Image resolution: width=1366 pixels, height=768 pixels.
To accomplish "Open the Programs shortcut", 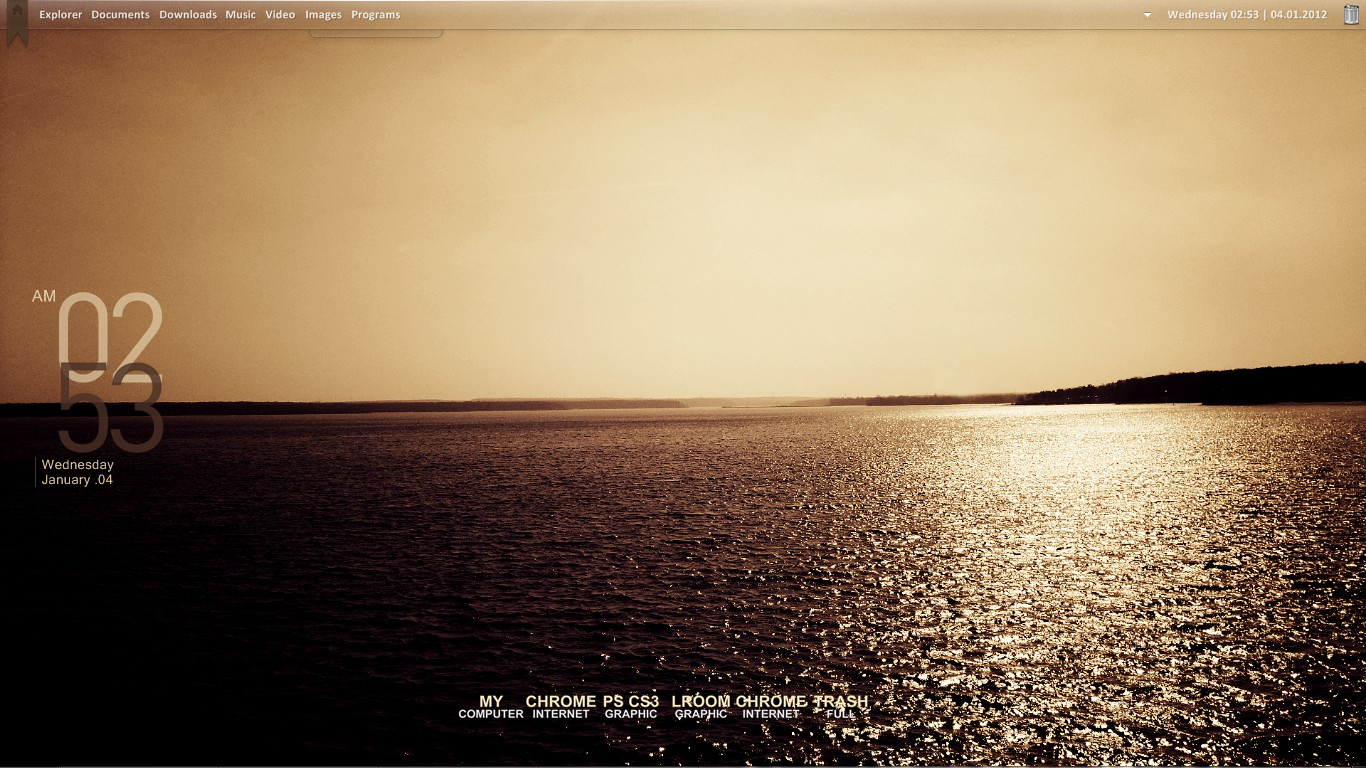I will [375, 15].
